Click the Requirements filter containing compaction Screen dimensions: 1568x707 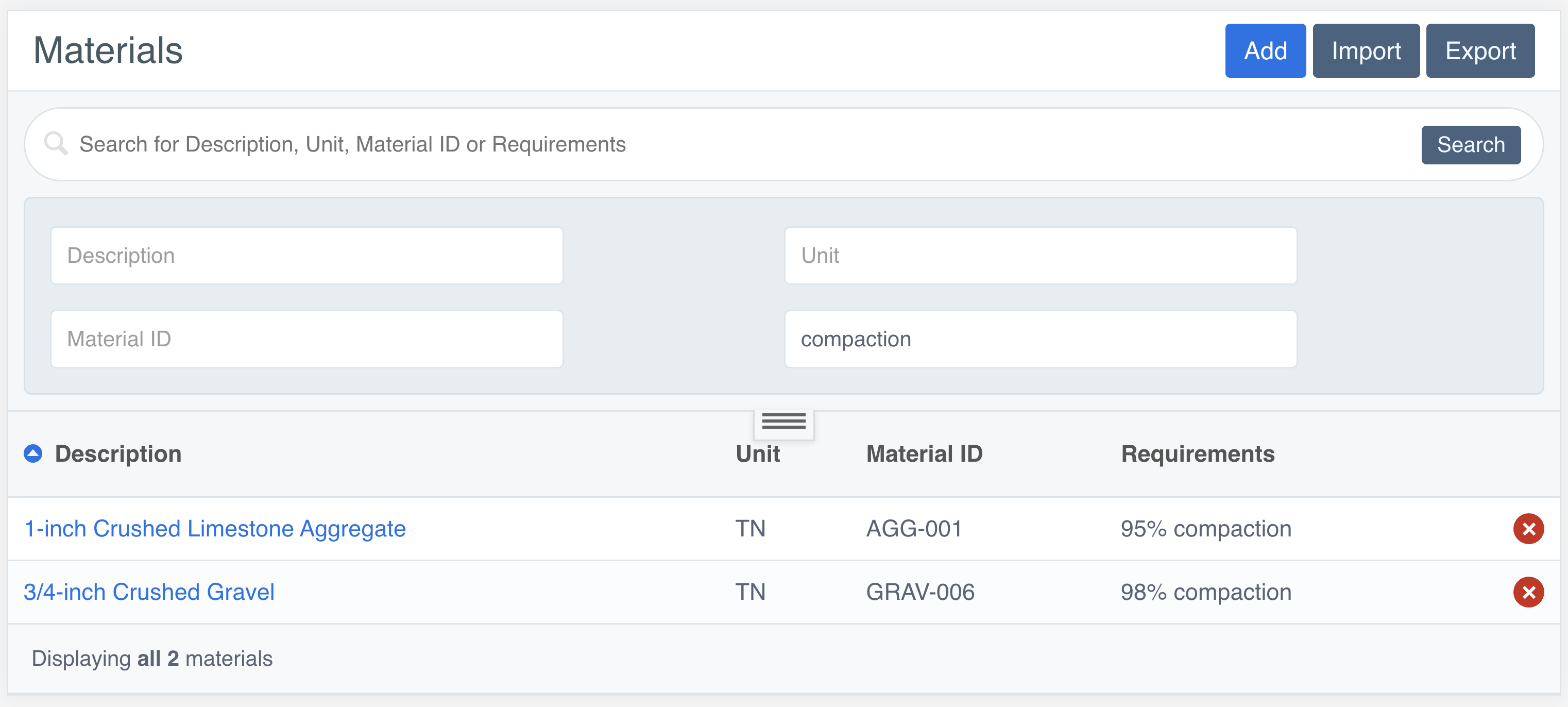(x=1040, y=339)
